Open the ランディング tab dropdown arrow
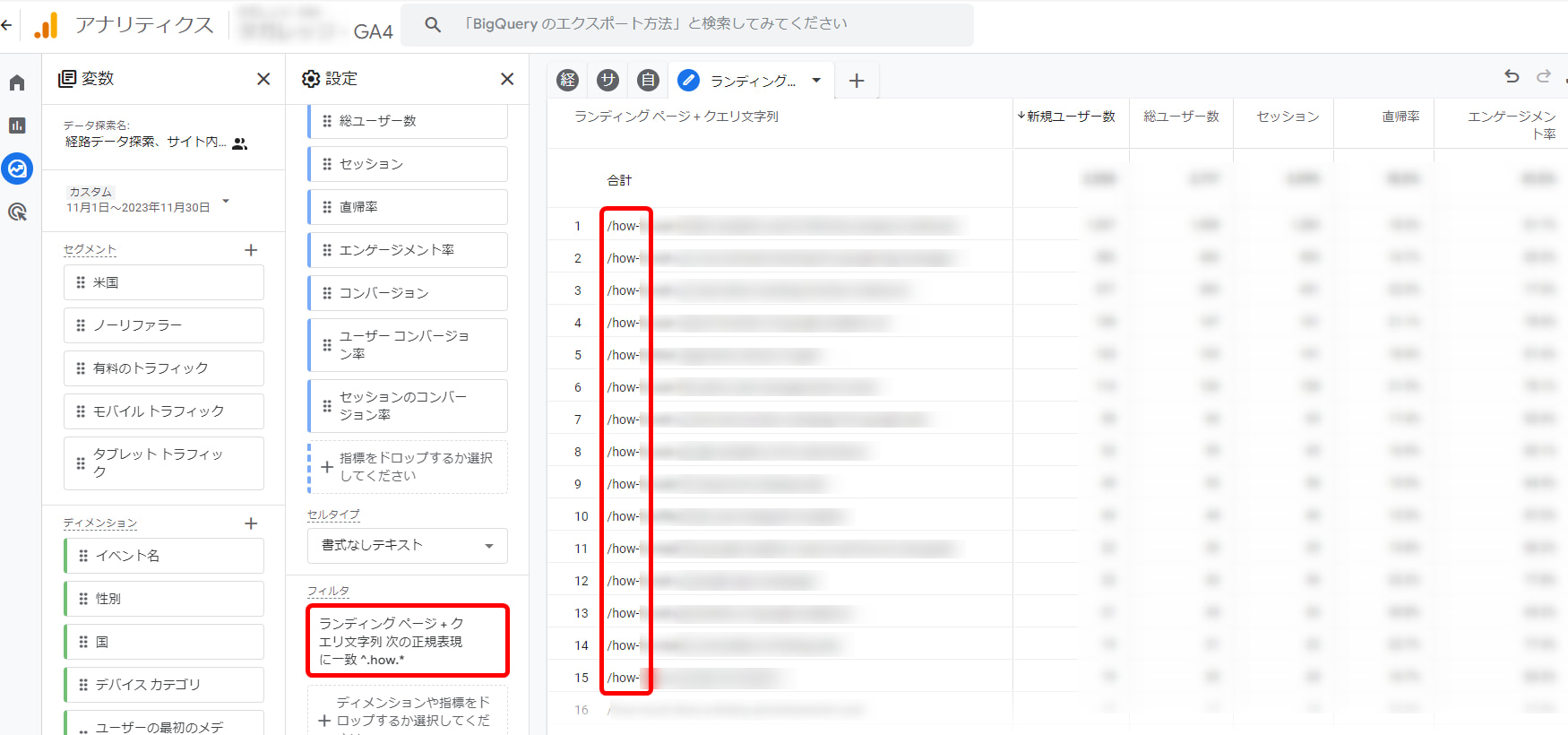This screenshot has height=735, width=1568. (816, 81)
